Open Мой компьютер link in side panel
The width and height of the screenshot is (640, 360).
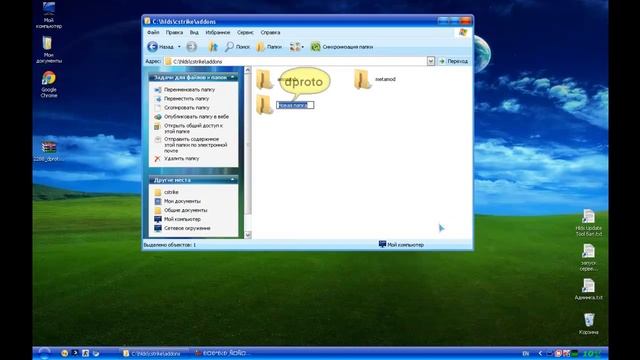click(182, 219)
